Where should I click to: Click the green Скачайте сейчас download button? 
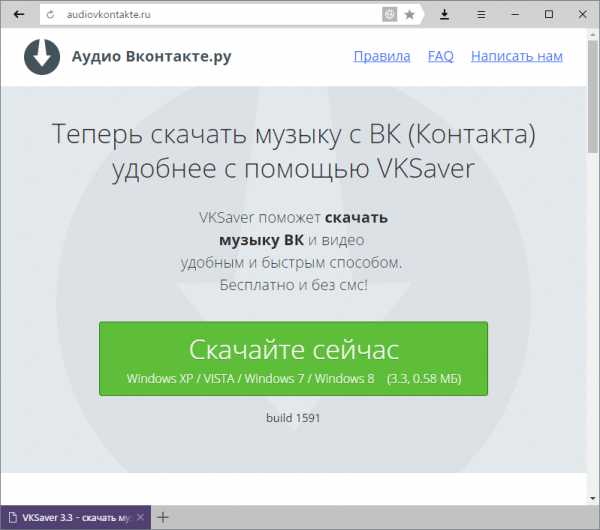[293, 358]
